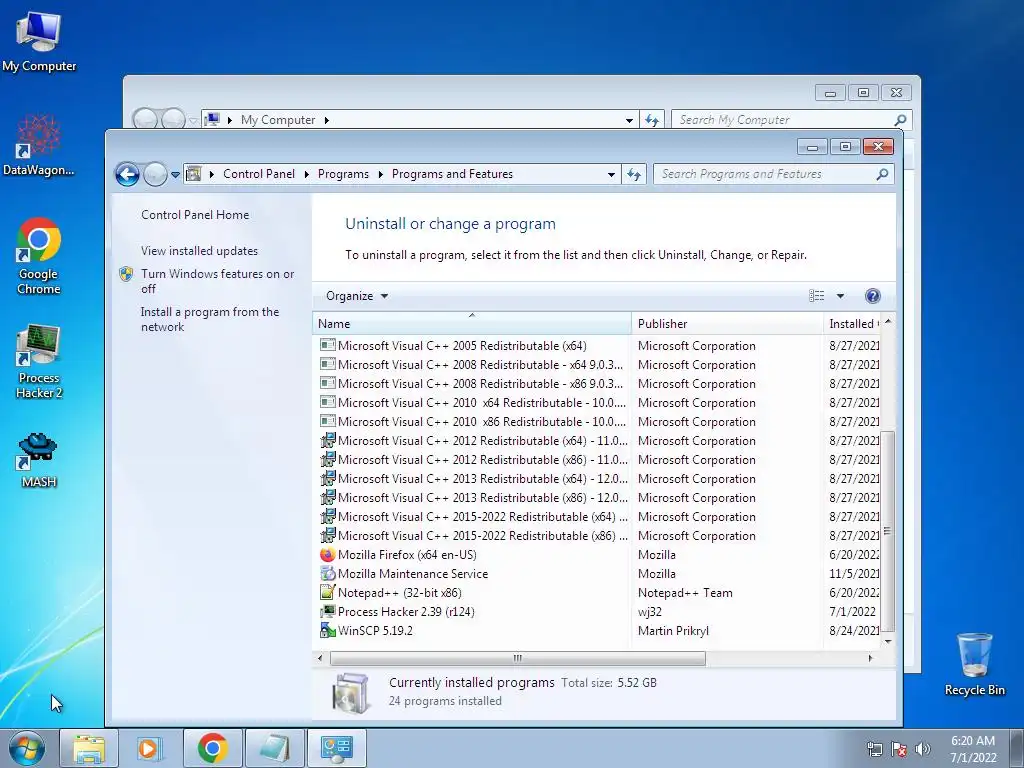Screen dimensions: 1024x768
Task: Expand the arrow after Control Panel breadcrumb
Action: (306, 174)
